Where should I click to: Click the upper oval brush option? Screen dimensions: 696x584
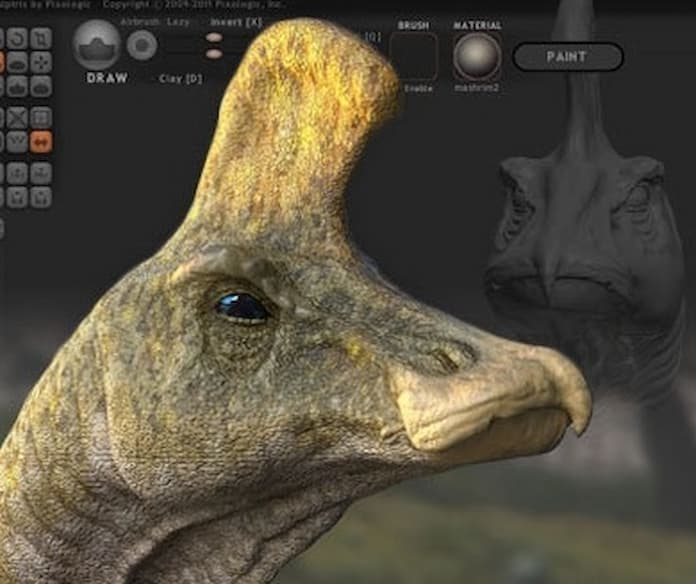[214, 38]
